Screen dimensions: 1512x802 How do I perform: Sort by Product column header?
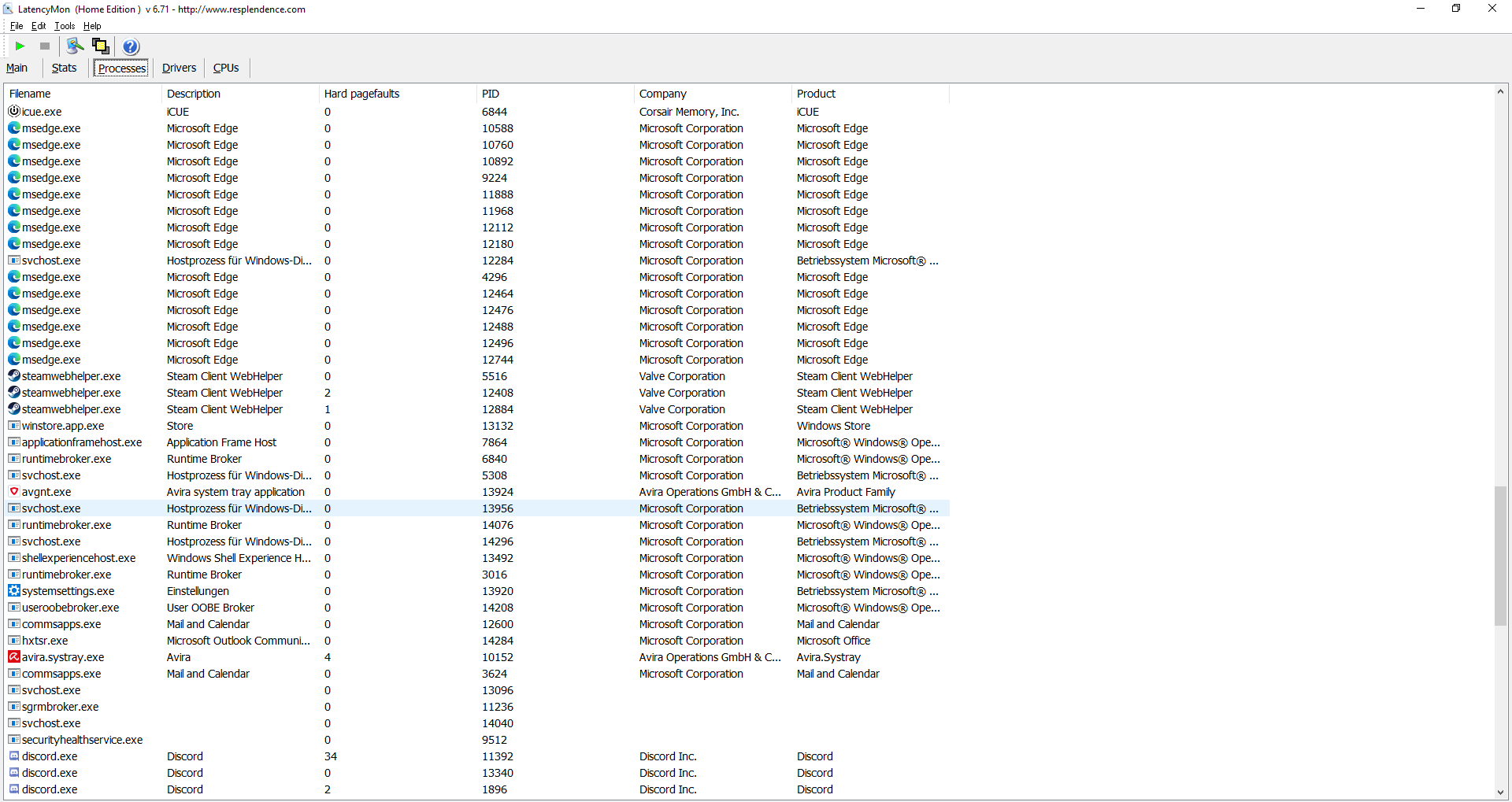pos(871,94)
